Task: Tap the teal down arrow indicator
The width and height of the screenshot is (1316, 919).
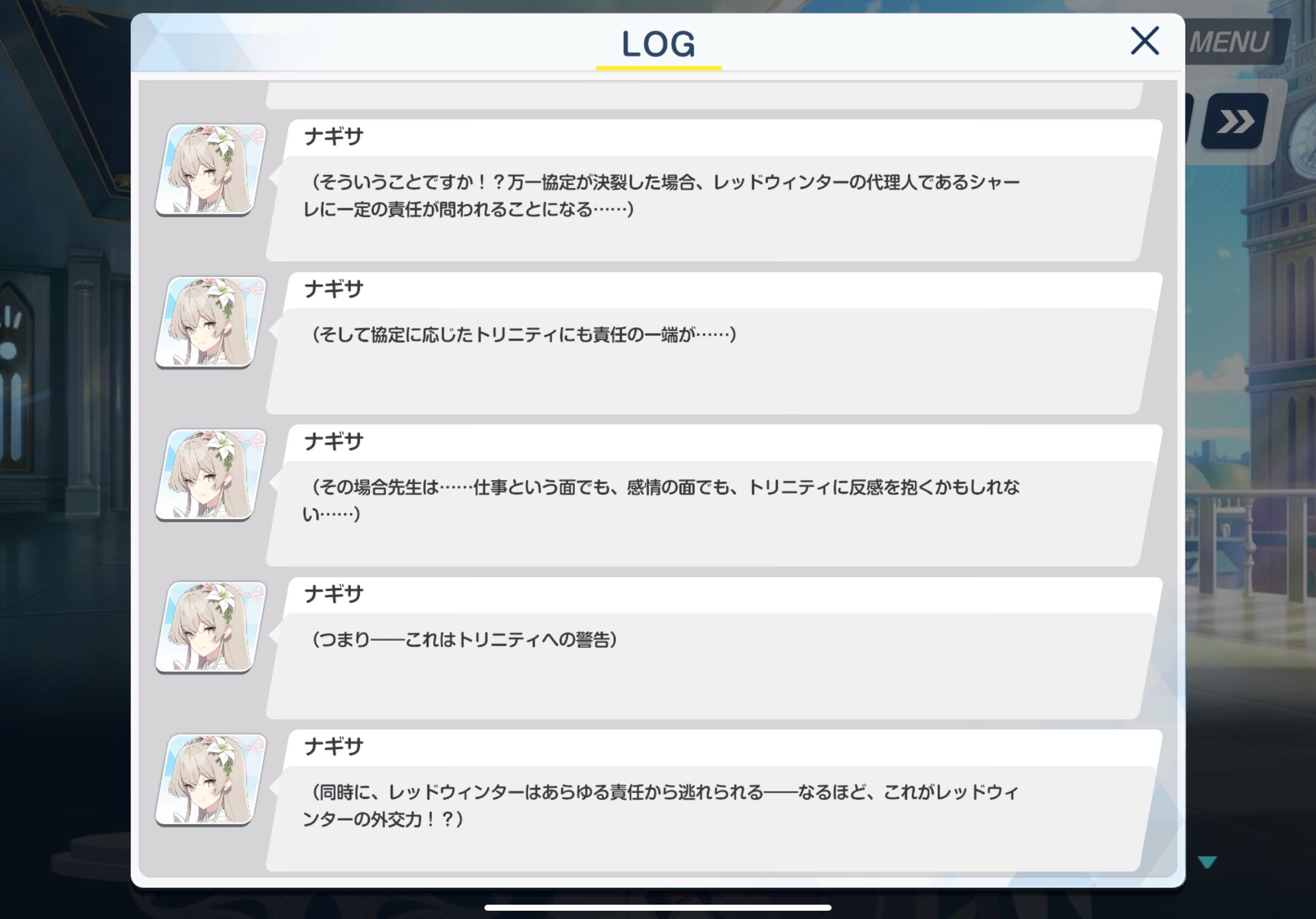Action: point(1207,862)
